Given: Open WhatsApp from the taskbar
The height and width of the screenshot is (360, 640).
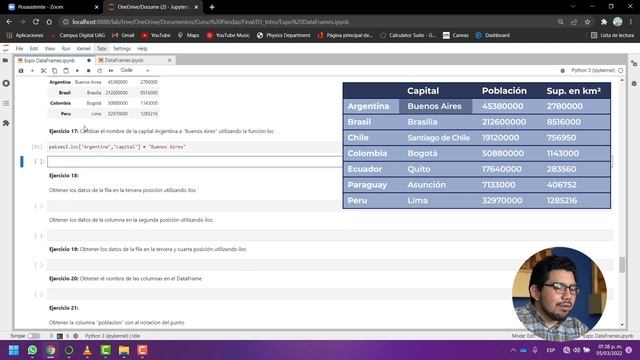Looking at the screenshot, I should pyautogui.click(x=32, y=350).
